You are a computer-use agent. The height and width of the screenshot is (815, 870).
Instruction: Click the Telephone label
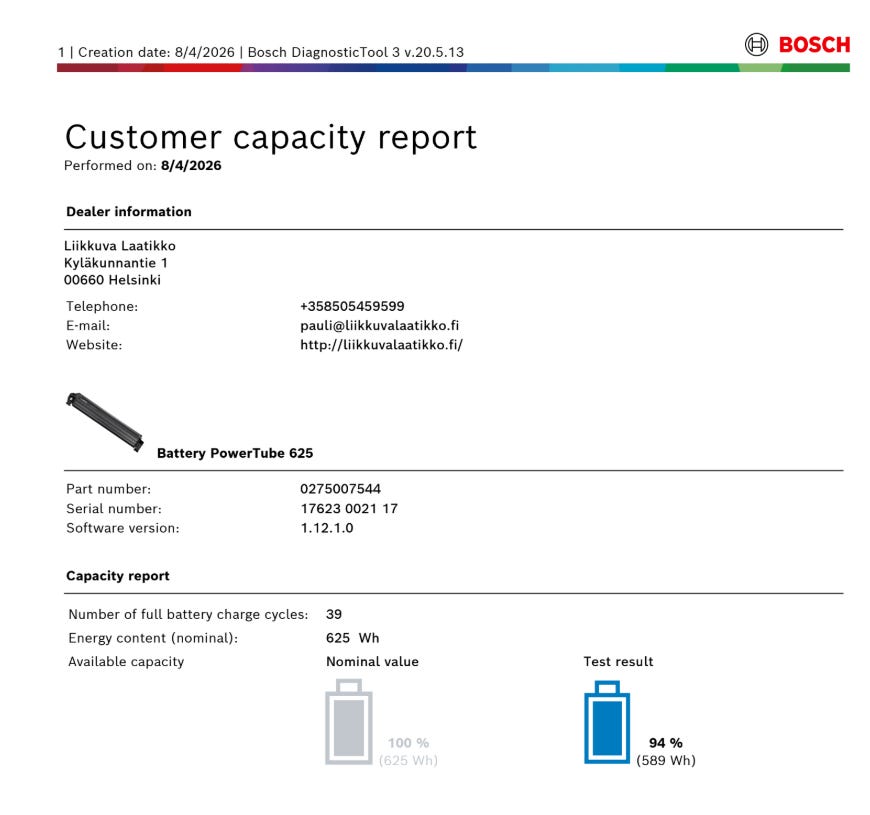point(102,306)
